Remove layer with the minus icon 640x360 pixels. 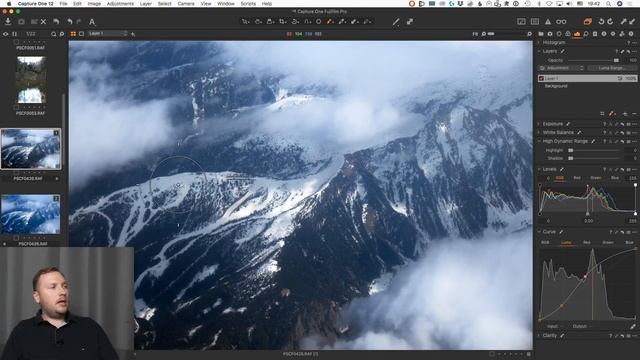tap(634, 113)
